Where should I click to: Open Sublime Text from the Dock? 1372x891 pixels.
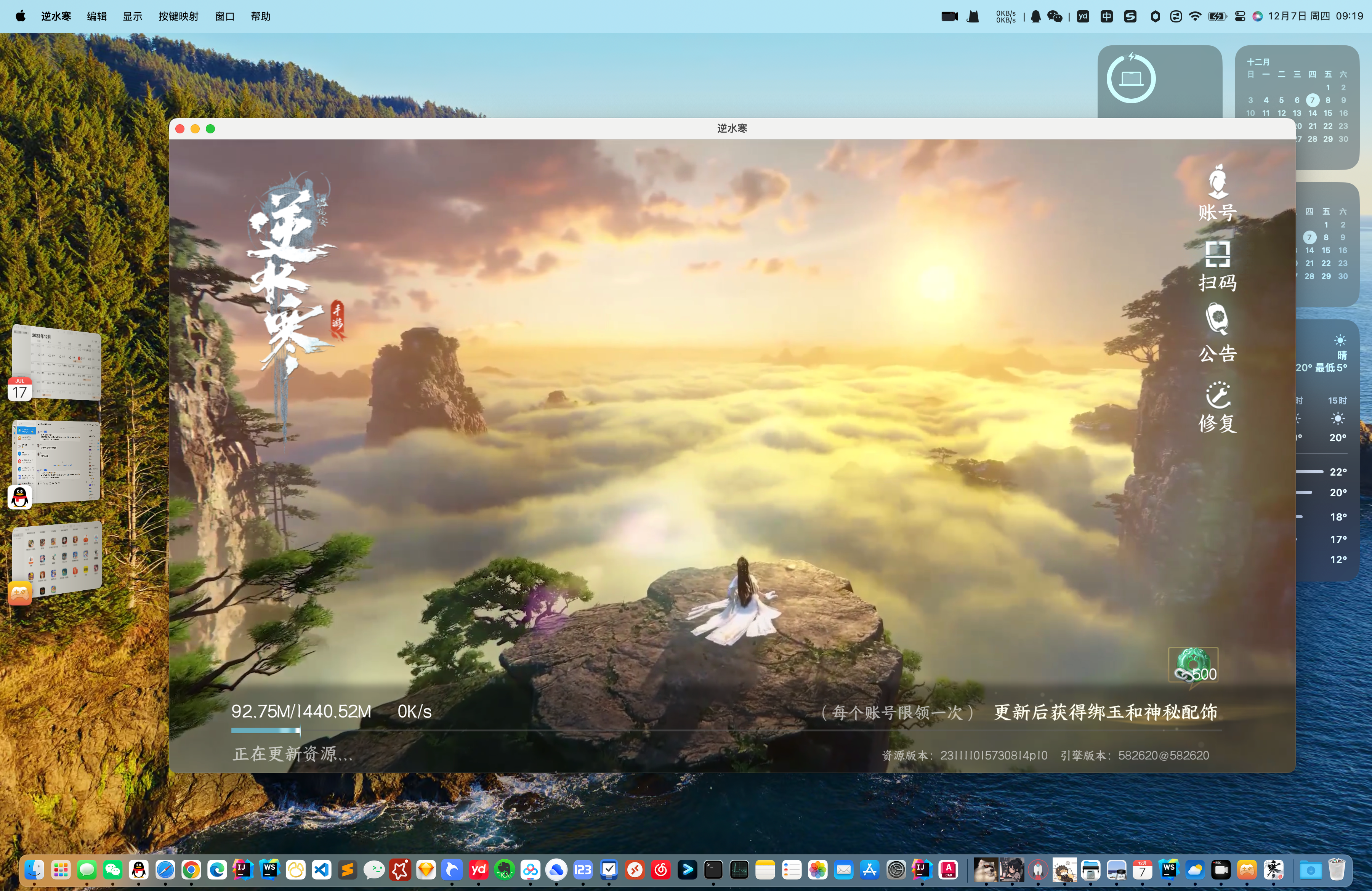[347, 869]
